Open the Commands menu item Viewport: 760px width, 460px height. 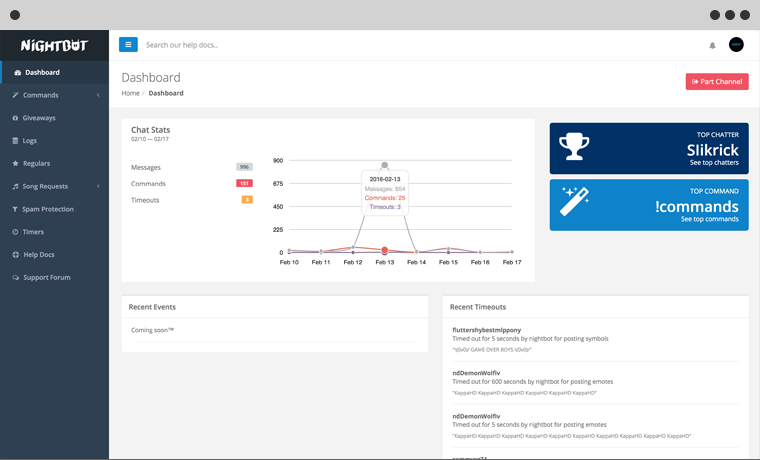pyautogui.click(x=54, y=95)
